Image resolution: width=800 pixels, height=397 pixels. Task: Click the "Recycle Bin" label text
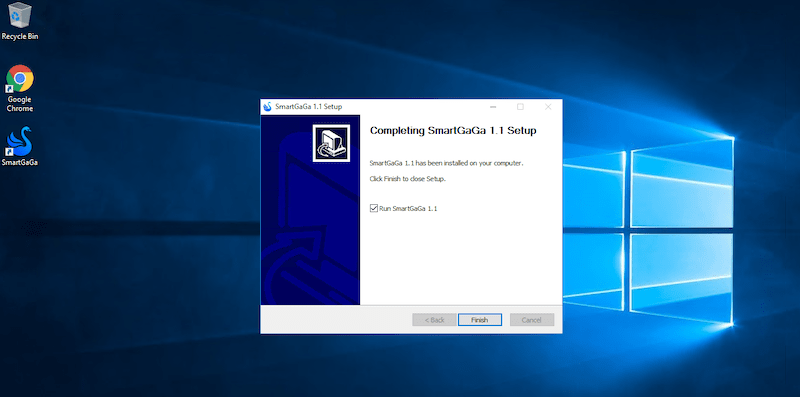(20, 36)
